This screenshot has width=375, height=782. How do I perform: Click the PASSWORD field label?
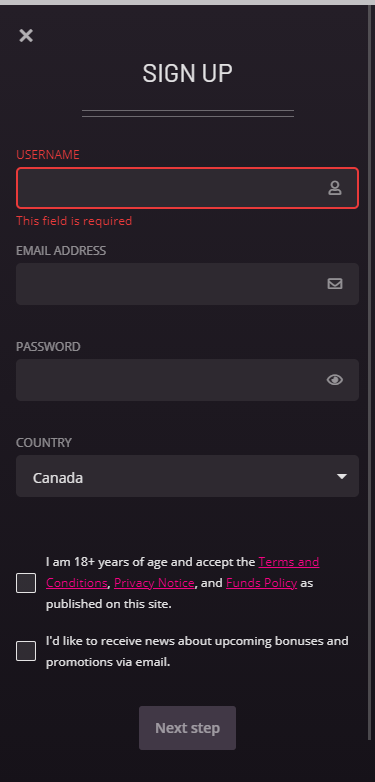coord(48,347)
